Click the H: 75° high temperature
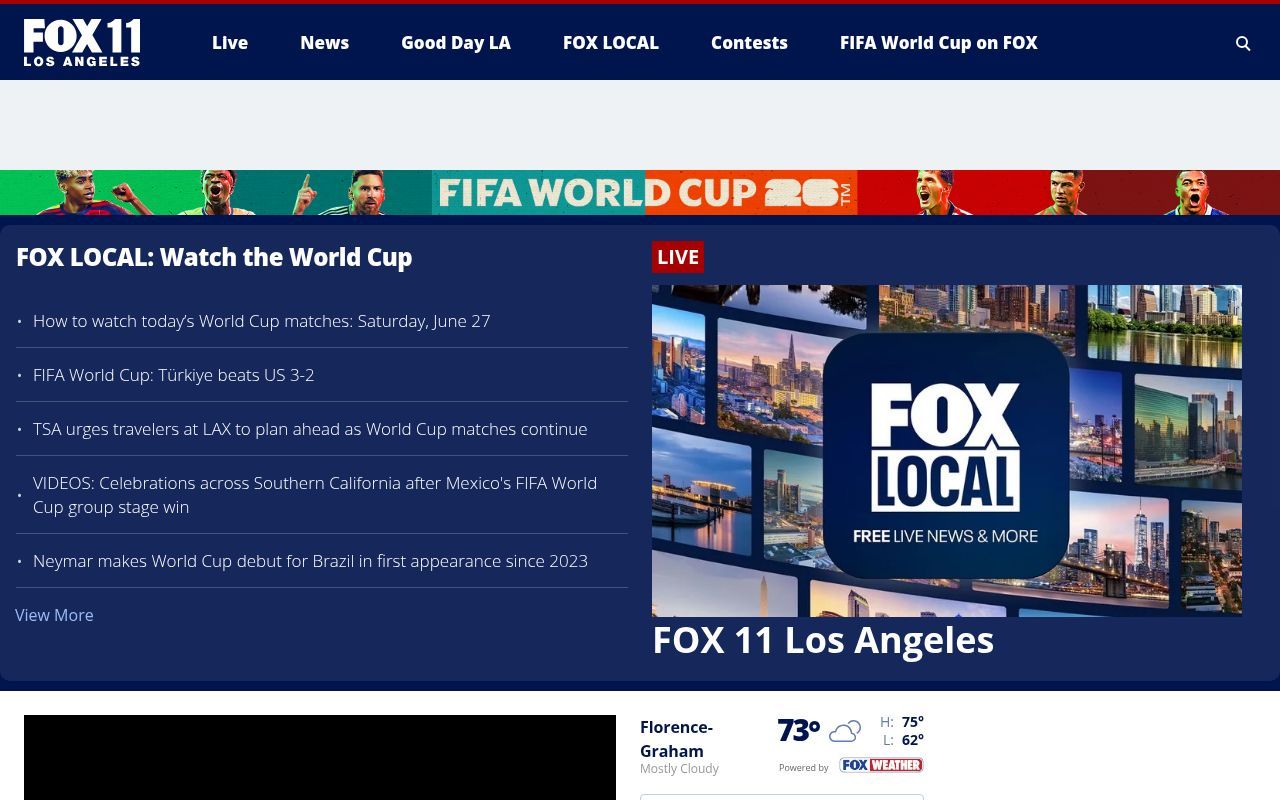 pyautogui.click(x=902, y=722)
